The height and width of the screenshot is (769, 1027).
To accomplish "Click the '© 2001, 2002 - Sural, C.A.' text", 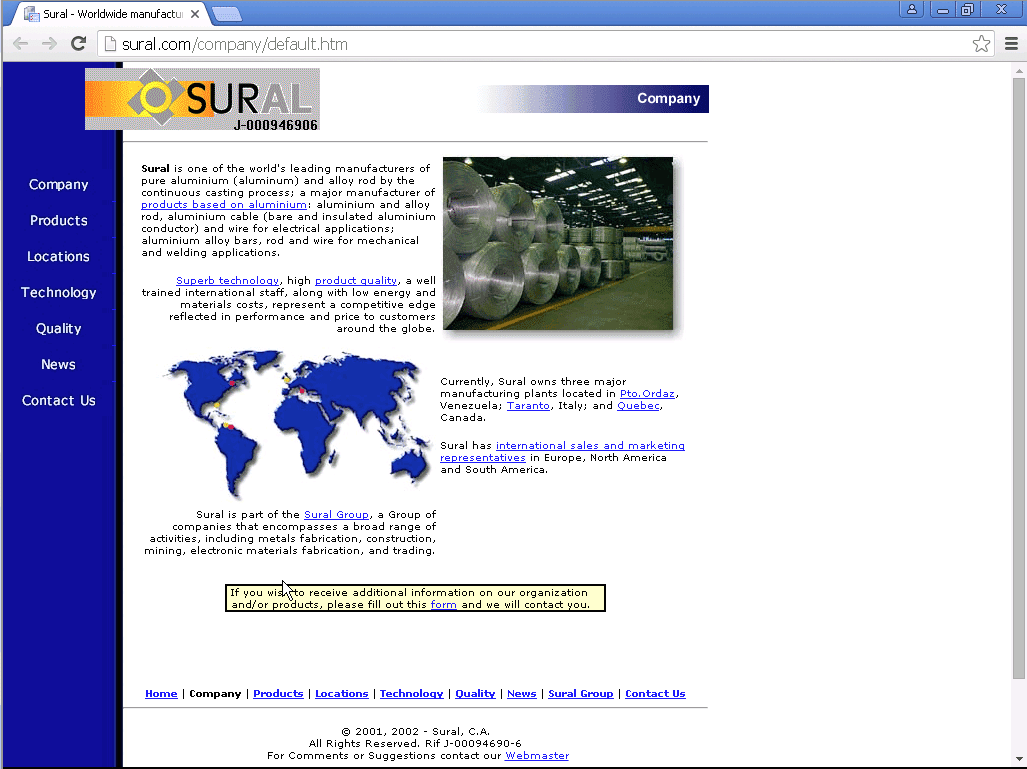I will pos(415,732).
